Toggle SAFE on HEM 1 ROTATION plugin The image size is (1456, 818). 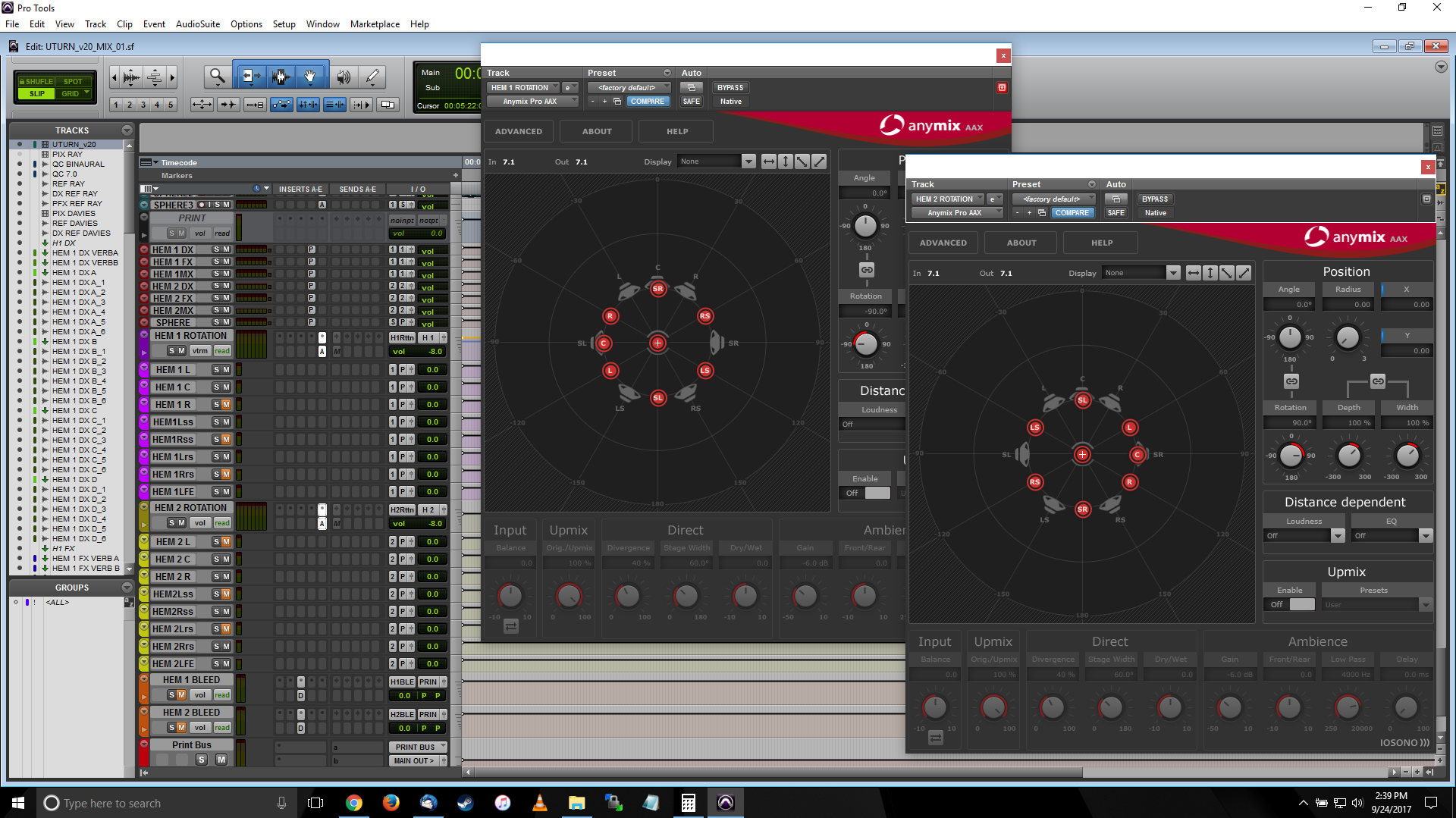pyautogui.click(x=691, y=102)
